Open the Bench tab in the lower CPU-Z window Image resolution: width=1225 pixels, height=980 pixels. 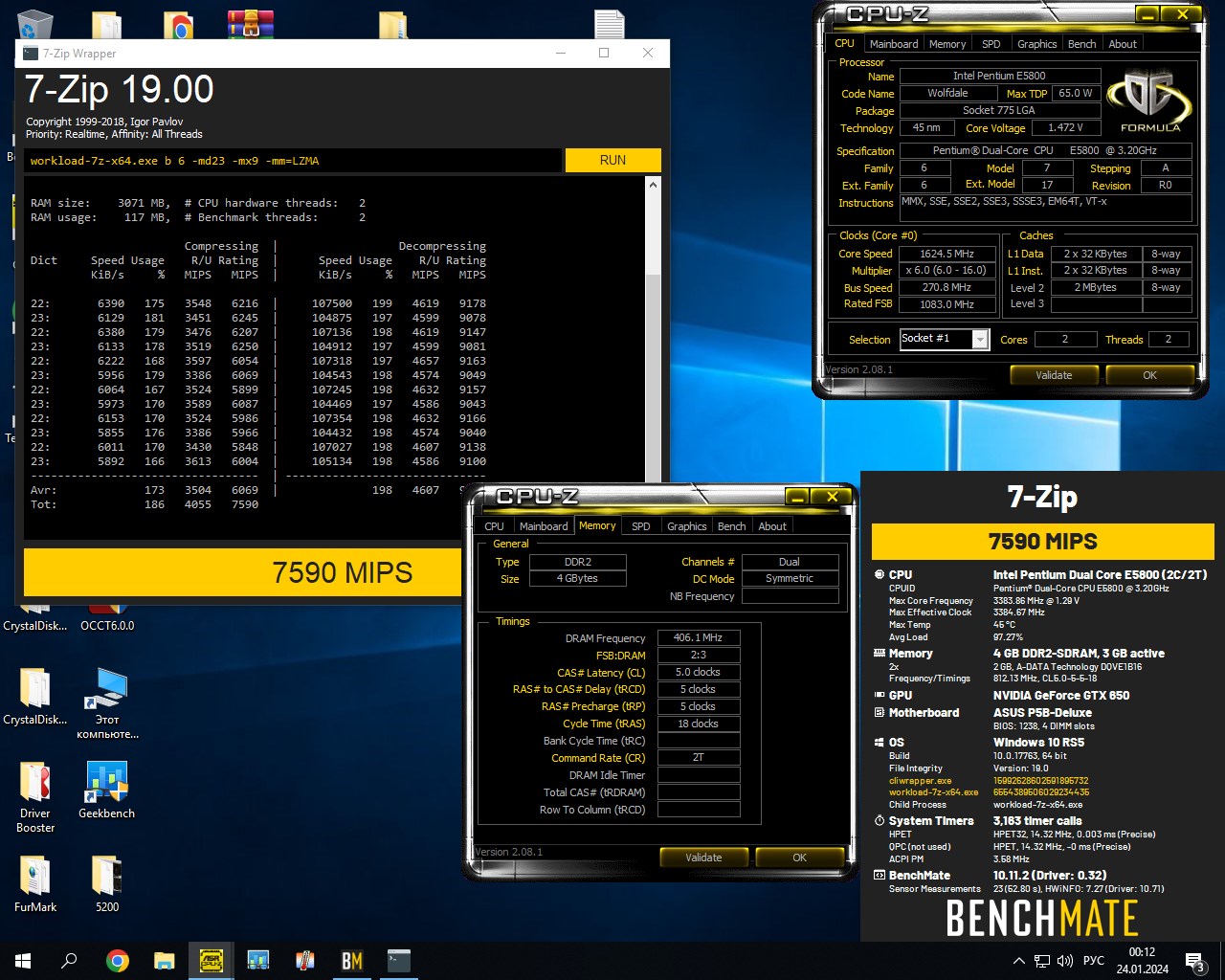[x=731, y=526]
